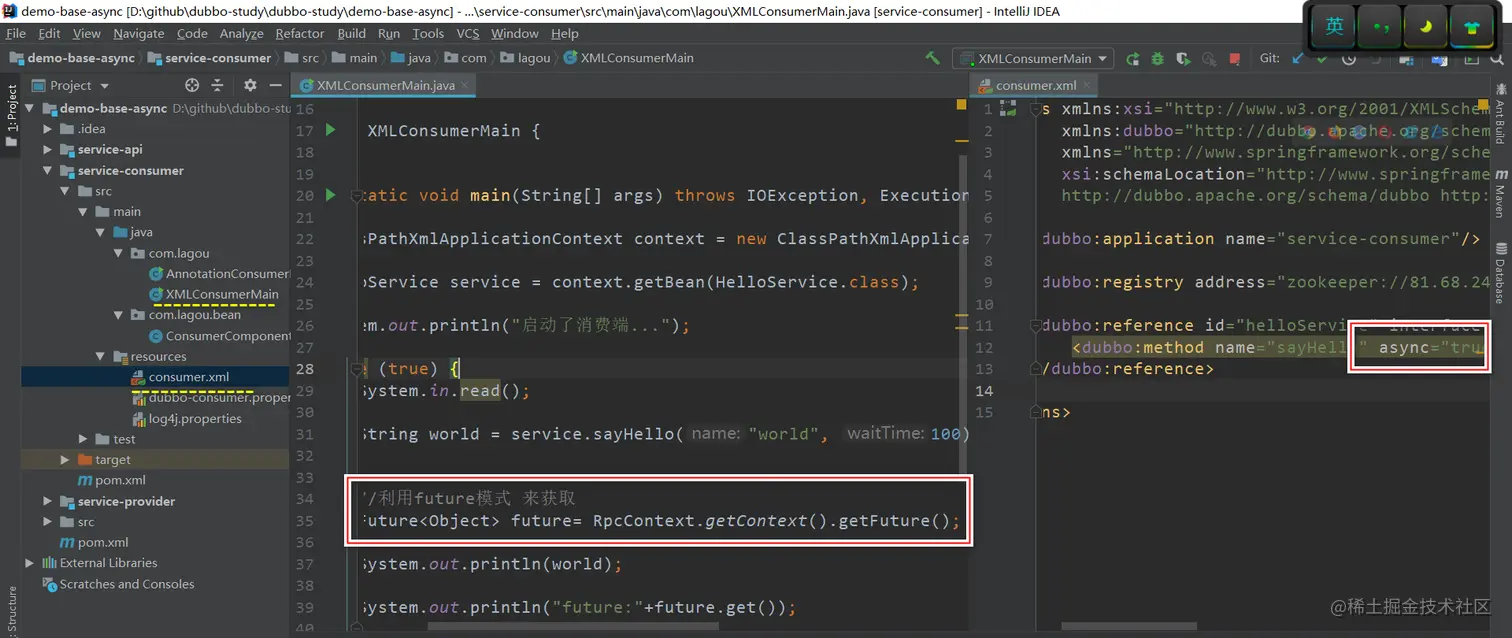
Task: Click XMLConsumerMain breadcrumb in navigation bar
Action: coord(629,58)
